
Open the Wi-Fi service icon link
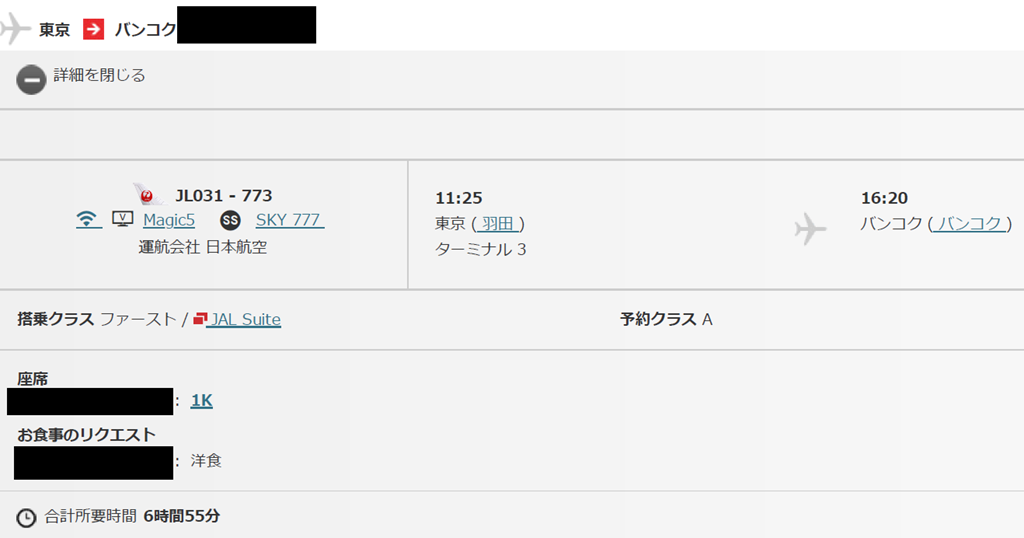tap(88, 219)
